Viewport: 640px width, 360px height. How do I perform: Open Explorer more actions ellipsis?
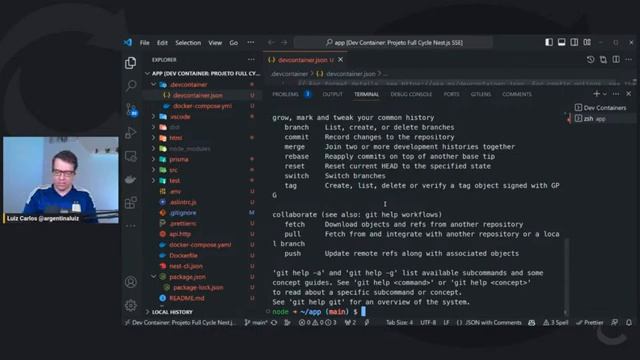[x=251, y=60]
